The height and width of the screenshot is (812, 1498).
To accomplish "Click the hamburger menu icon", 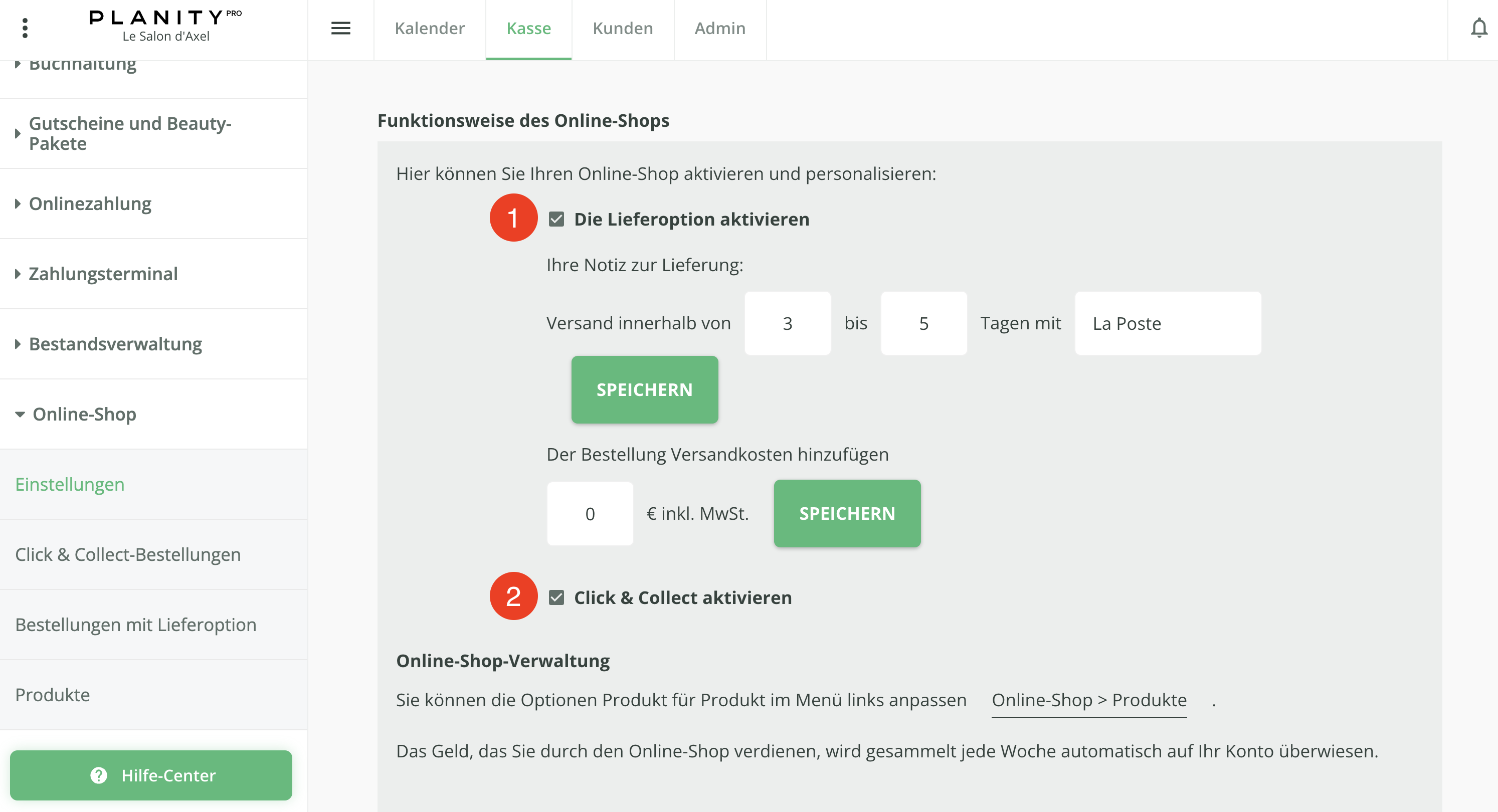I will (x=341, y=28).
